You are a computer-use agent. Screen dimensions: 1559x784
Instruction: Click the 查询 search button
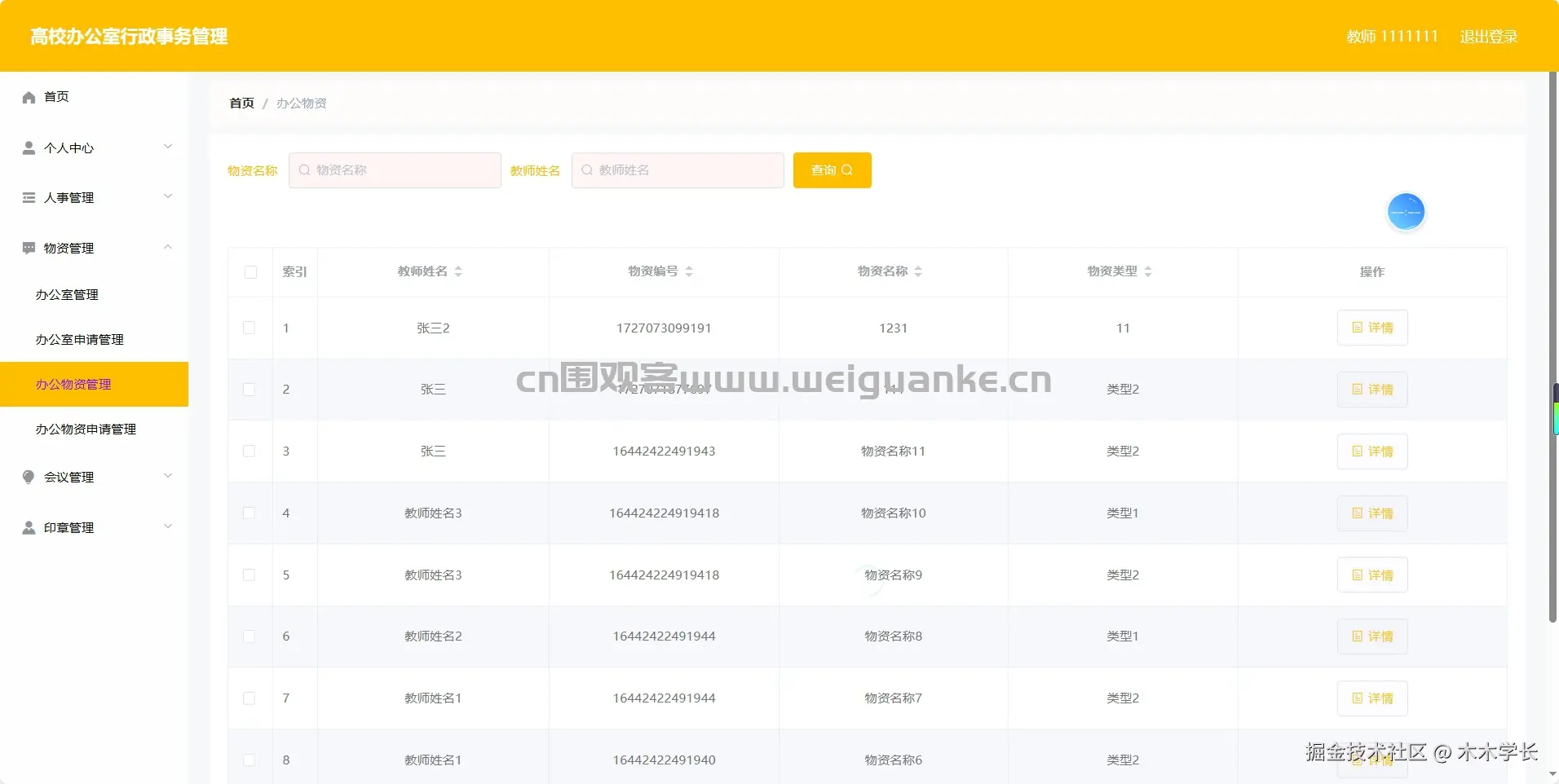pyautogui.click(x=832, y=170)
